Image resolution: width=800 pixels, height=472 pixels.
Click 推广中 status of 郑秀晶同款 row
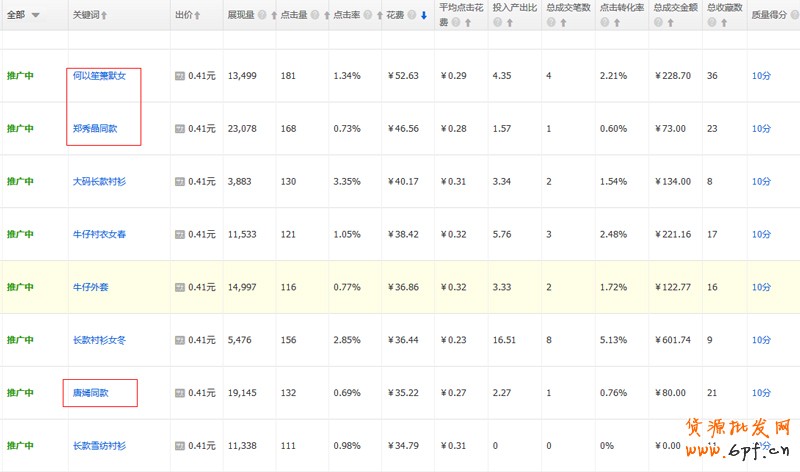(x=20, y=129)
